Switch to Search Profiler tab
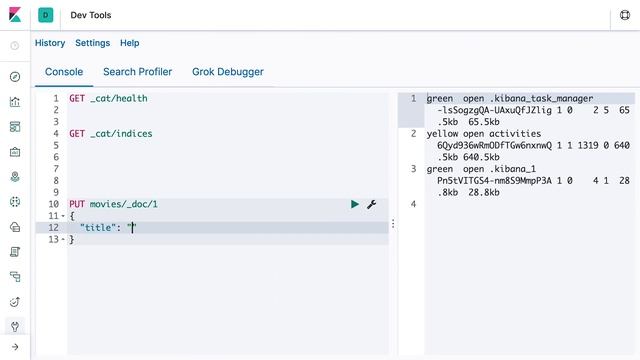The height and width of the screenshot is (360, 640). tap(138, 72)
